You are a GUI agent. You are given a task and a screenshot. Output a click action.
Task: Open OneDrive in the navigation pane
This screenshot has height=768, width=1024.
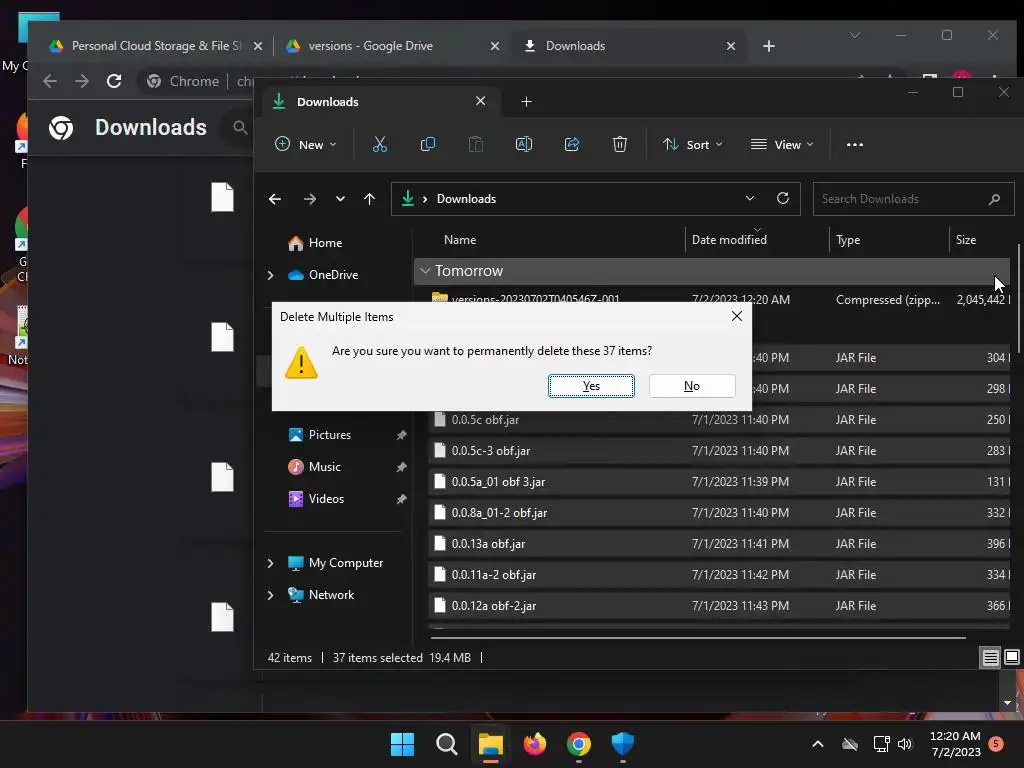333,275
